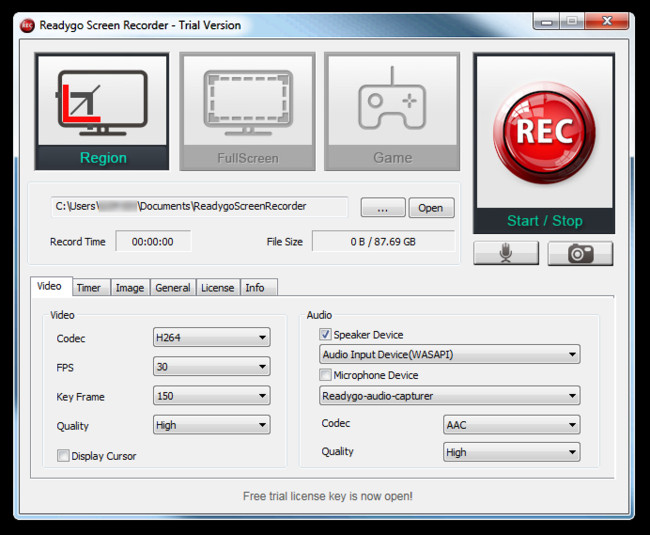This screenshot has height=535, width=650.
Task: Enable the Display Cursor checkbox
Action: [63, 455]
